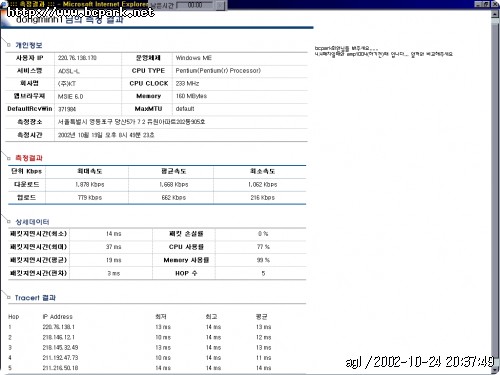
Task: Click the 상세데이터 section heading
Action: click(32, 222)
